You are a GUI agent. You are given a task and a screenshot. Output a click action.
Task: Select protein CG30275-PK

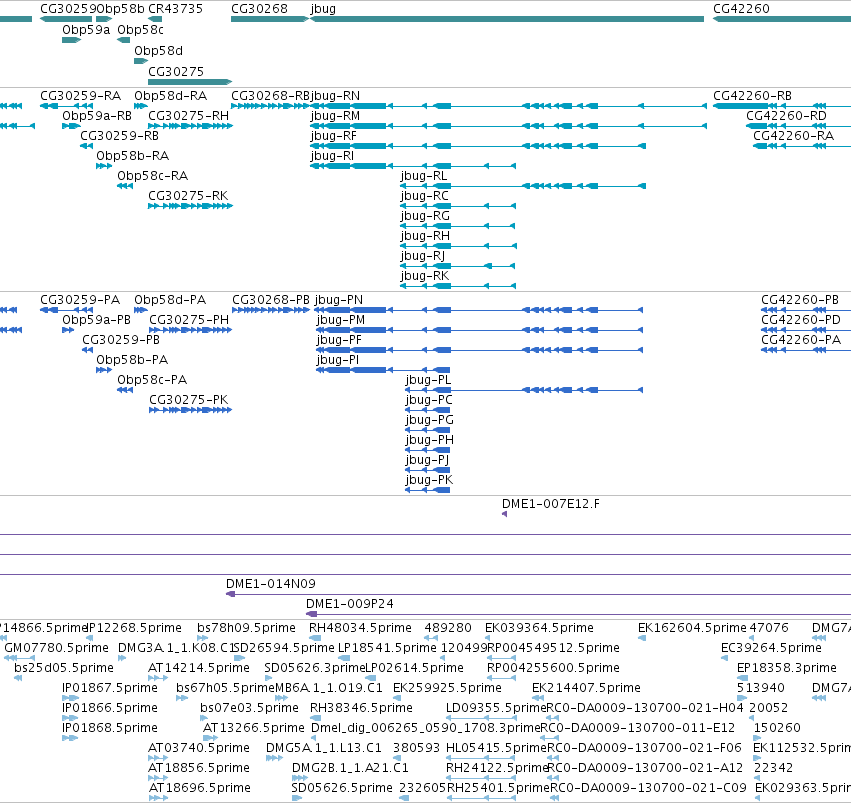(x=189, y=400)
